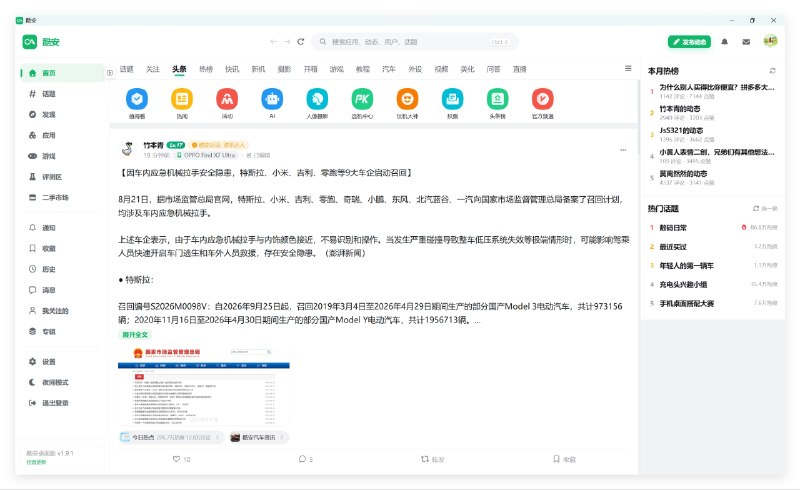Refresh the 本月热榜 list
The image size is (800, 490).
point(772,71)
